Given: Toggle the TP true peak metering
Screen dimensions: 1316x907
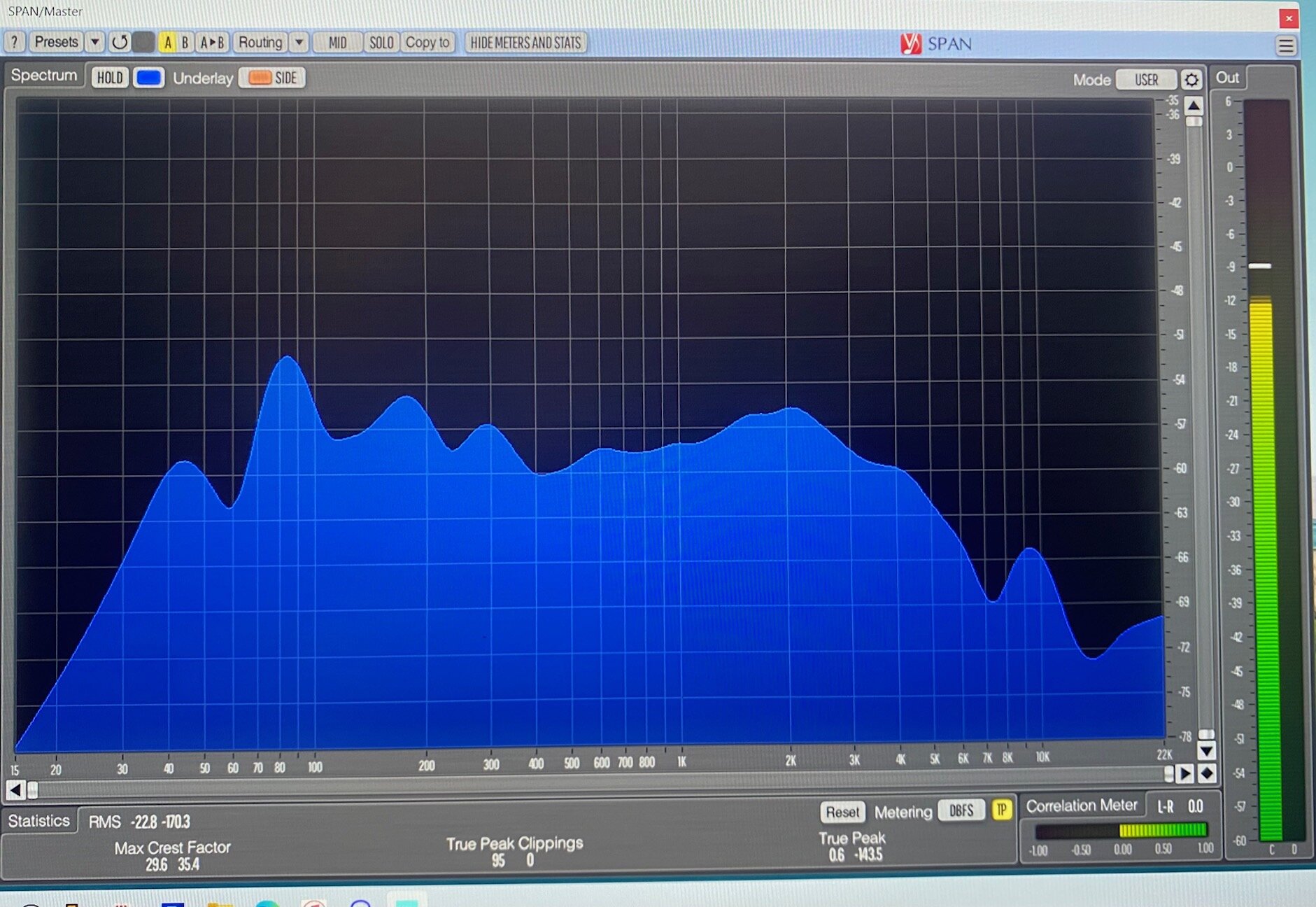Looking at the screenshot, I should click(x=1002, y=810).
